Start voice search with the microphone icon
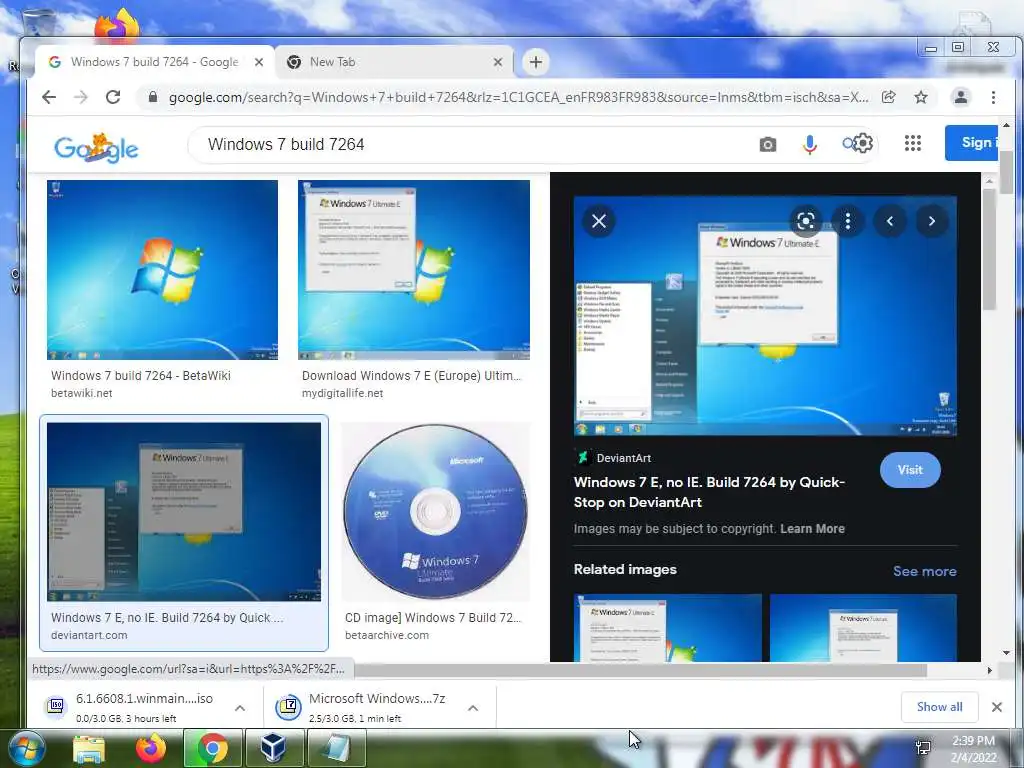Image resolution: width=1024 pixels, height=768 pixels. coord(810,144)
